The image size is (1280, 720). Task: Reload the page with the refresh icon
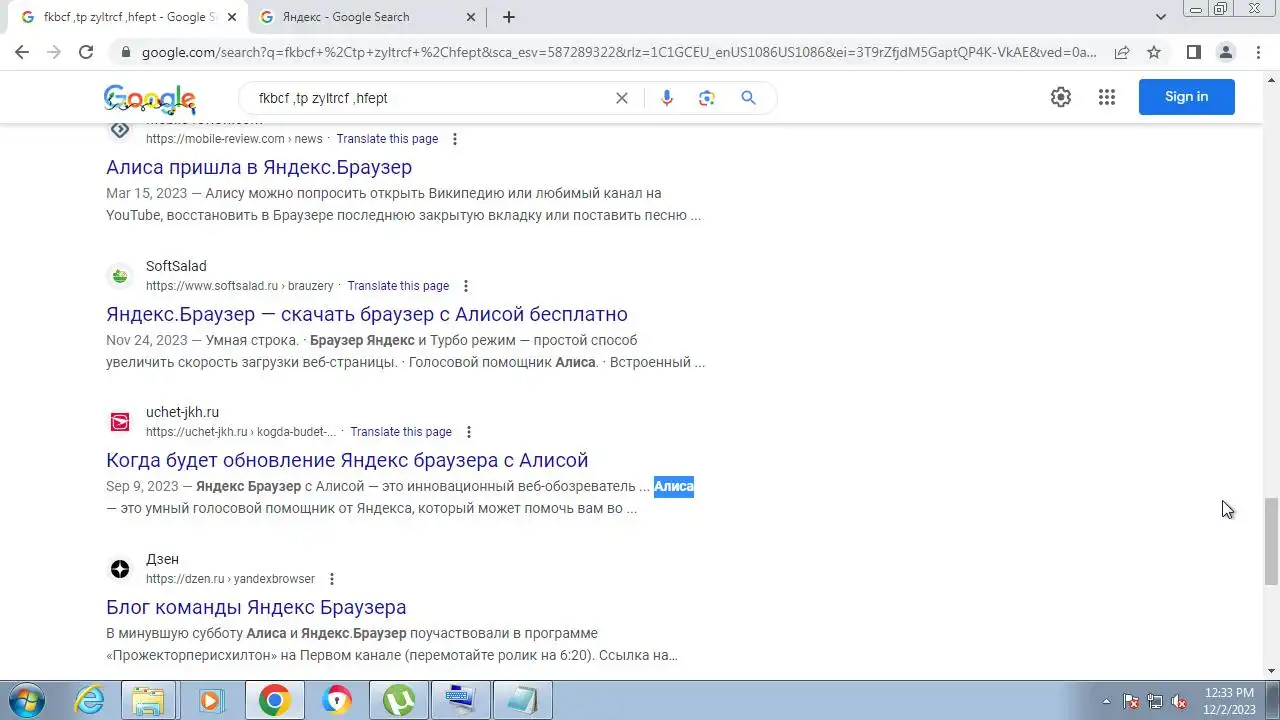[86, 52]
